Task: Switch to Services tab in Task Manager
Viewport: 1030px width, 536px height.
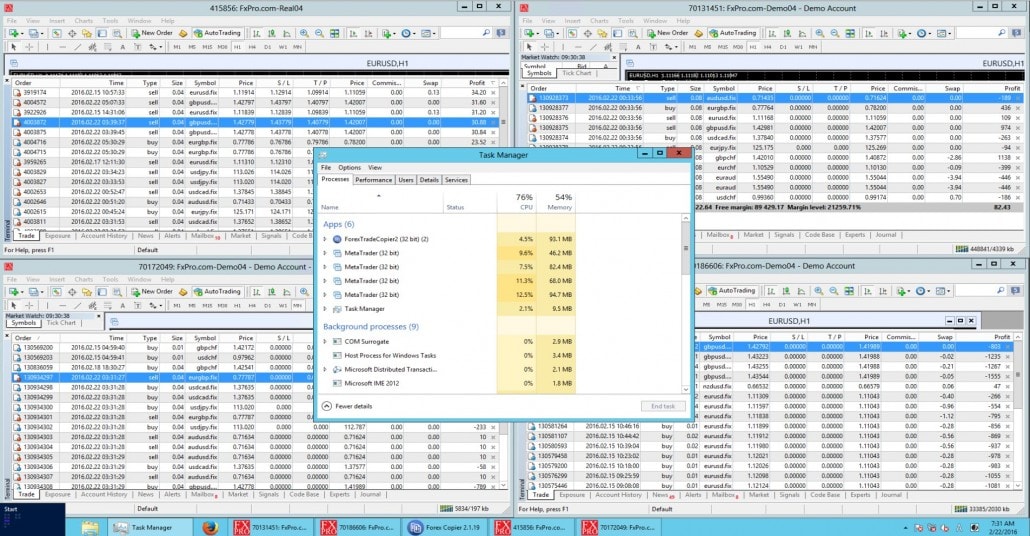Action: (456, 179)
